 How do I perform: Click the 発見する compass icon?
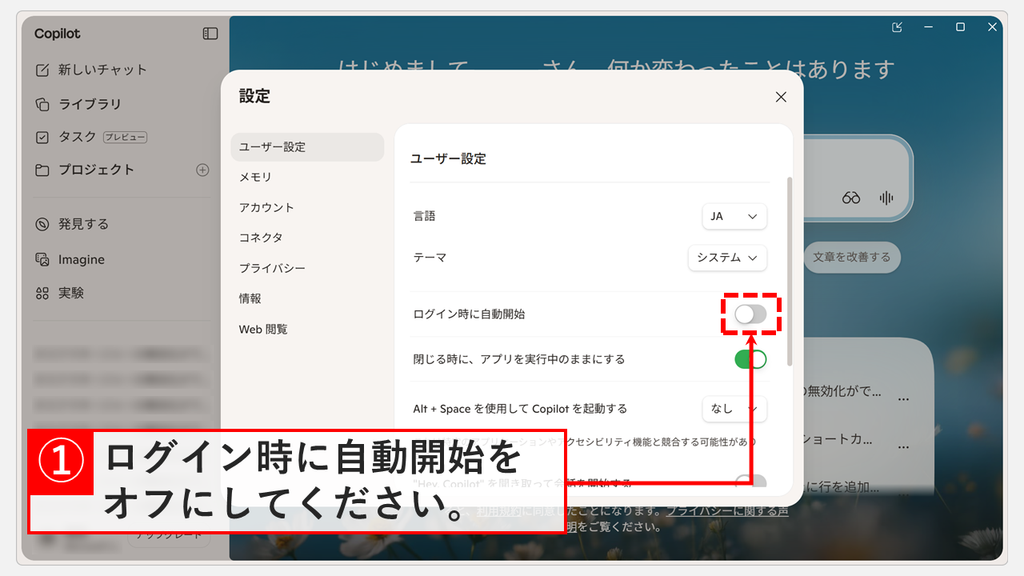(x=42, y=224)
